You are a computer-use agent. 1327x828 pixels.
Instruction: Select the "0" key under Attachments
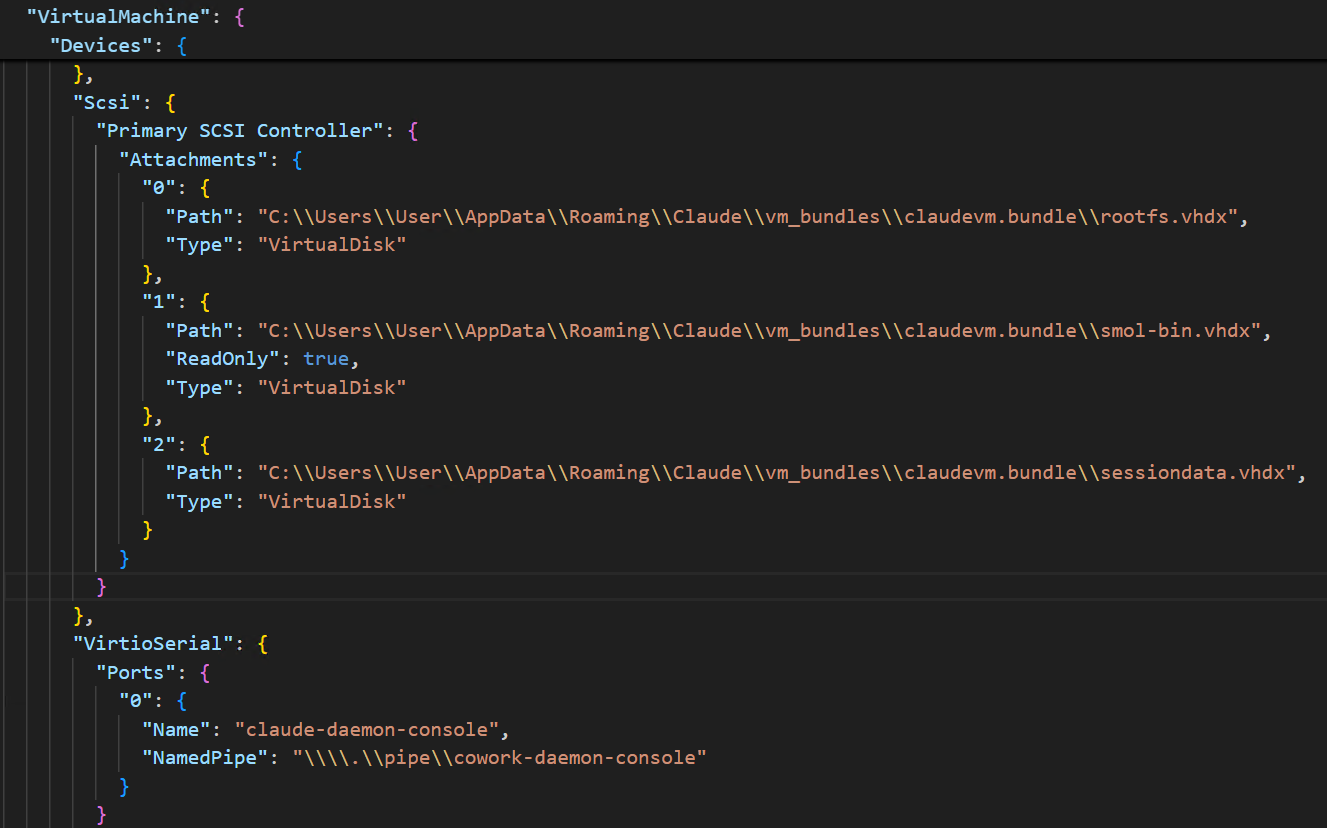click(159, 188)
